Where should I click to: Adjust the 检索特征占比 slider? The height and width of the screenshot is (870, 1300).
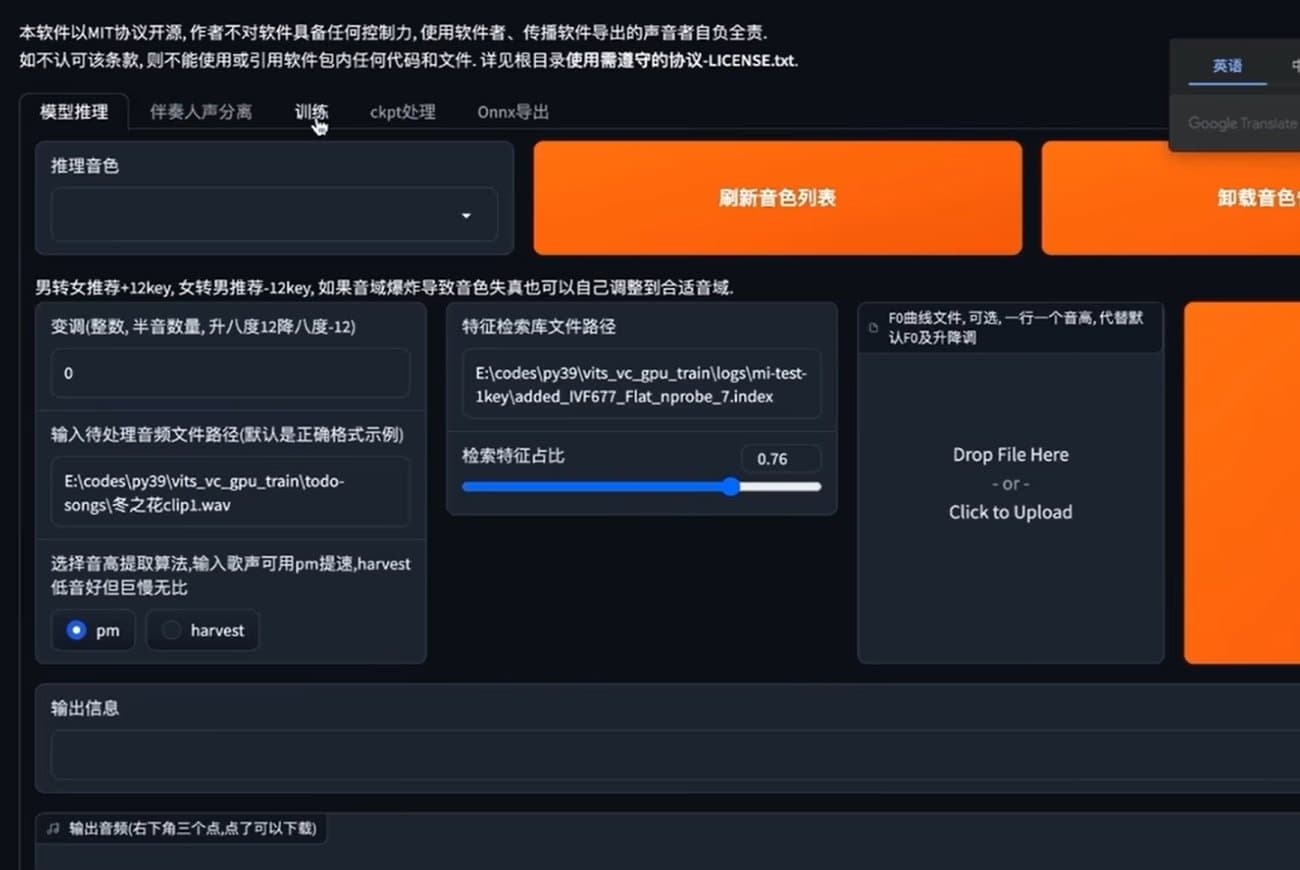point(731,487)
